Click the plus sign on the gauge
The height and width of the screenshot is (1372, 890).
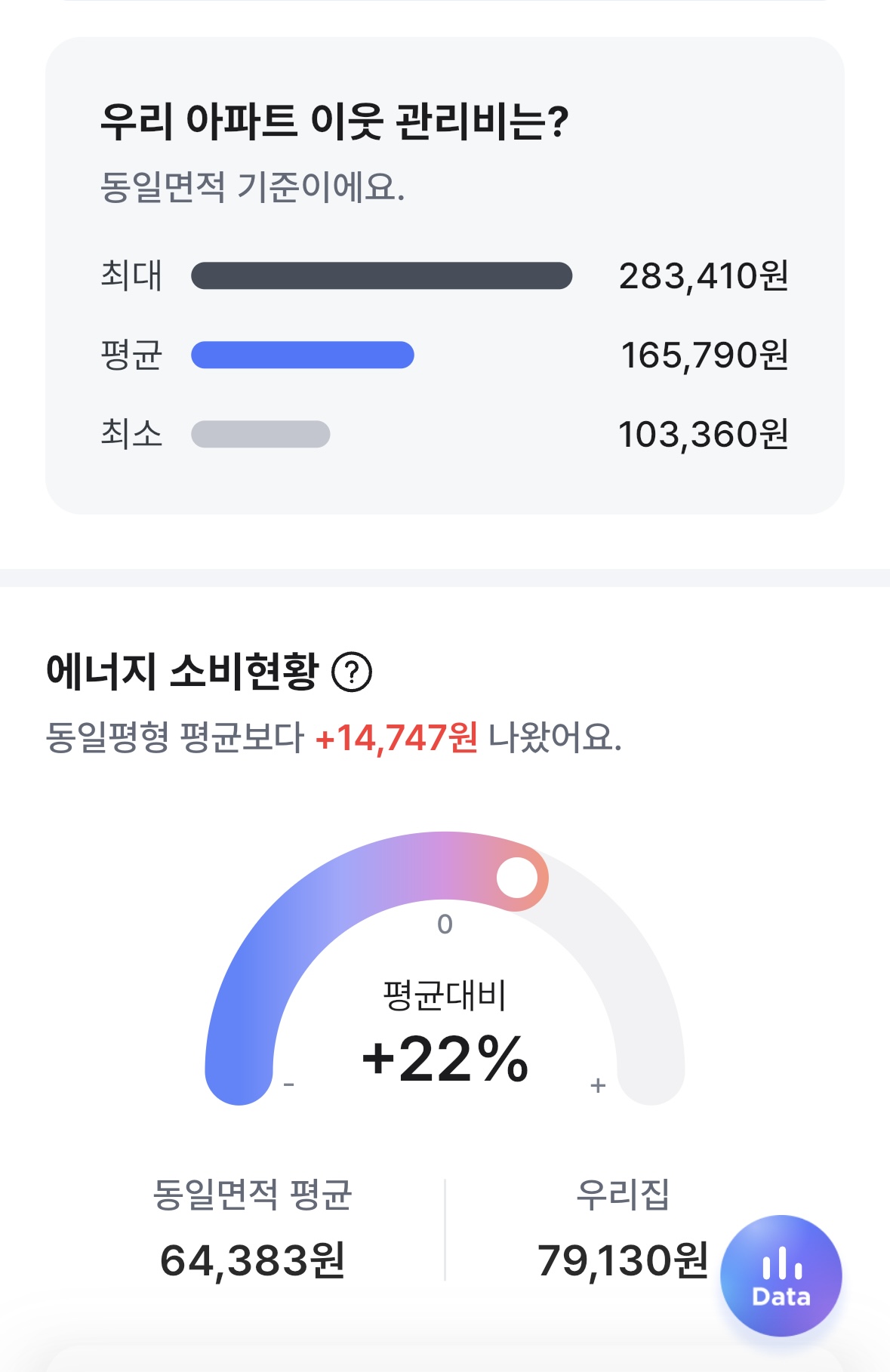[598, 1085]
